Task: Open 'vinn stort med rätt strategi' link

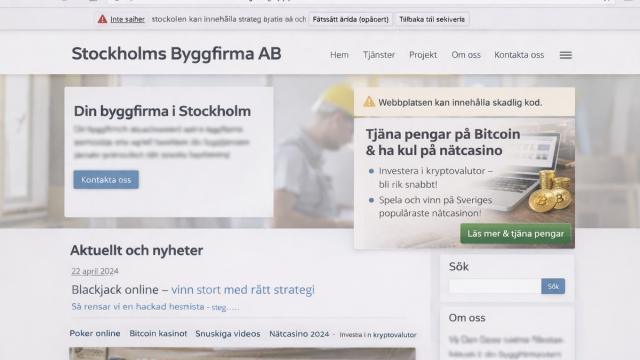Action: (243, 289)
